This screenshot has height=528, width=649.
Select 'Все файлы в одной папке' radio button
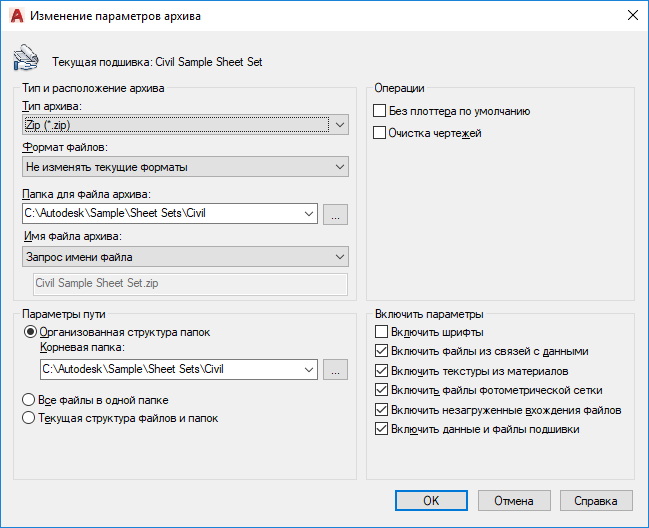coord(29,399)
